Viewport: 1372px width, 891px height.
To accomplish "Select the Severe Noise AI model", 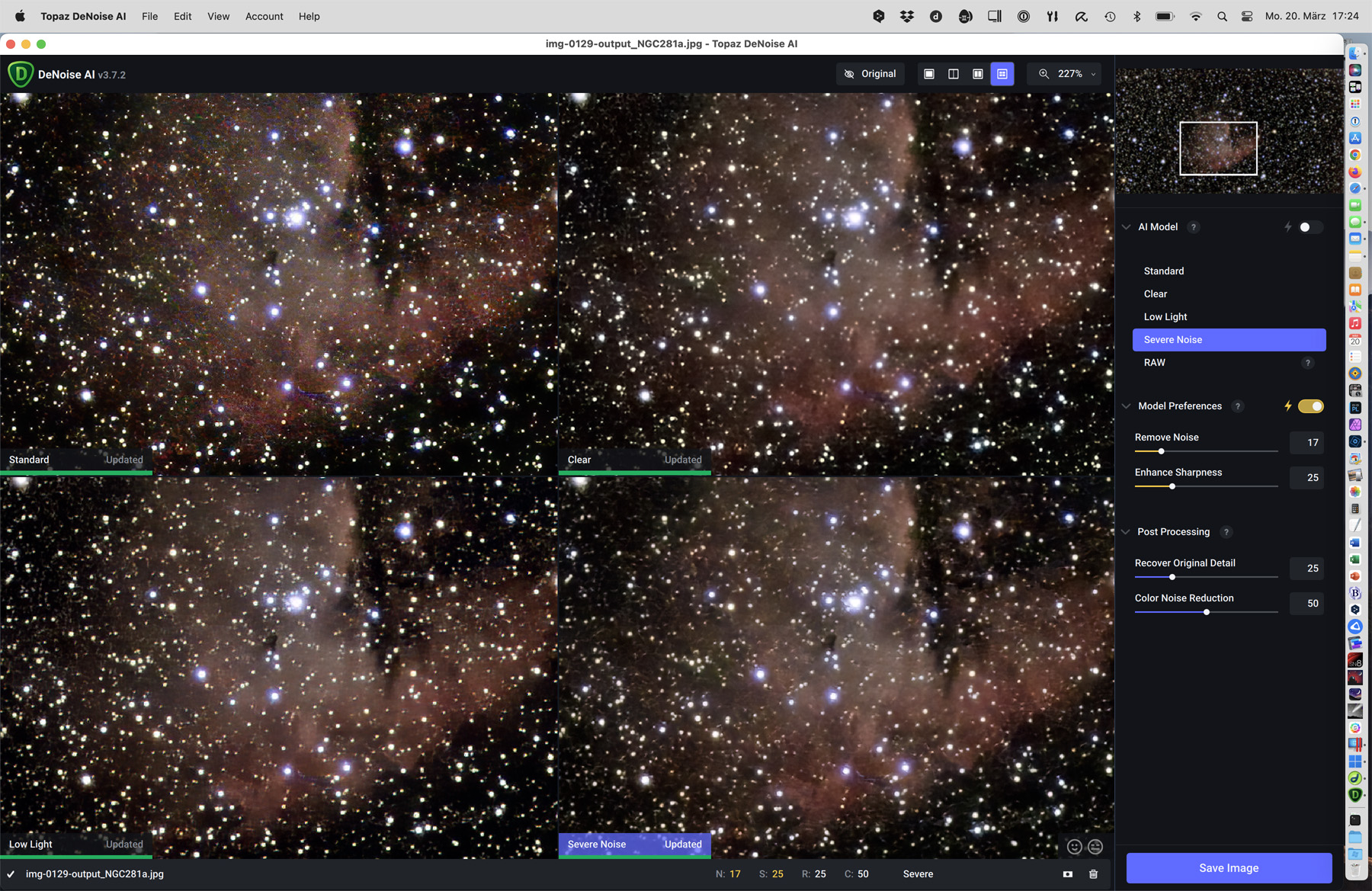I will point(1229,340).
